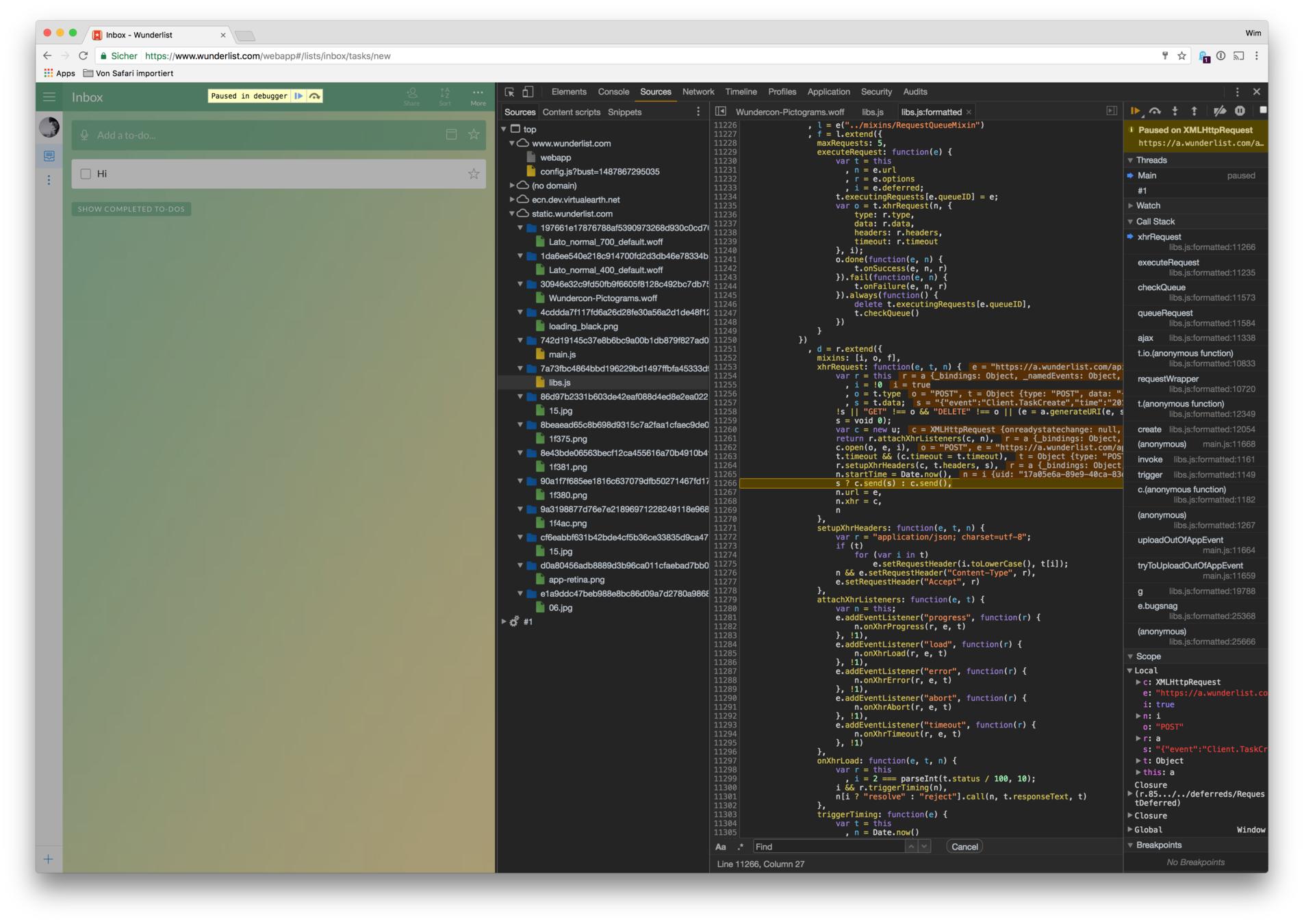Image resolution: width=1304 pixels, height=924 pixels.
Task: Expand the ecn.dev.virtualearth.net node
Action: [512, 199]
